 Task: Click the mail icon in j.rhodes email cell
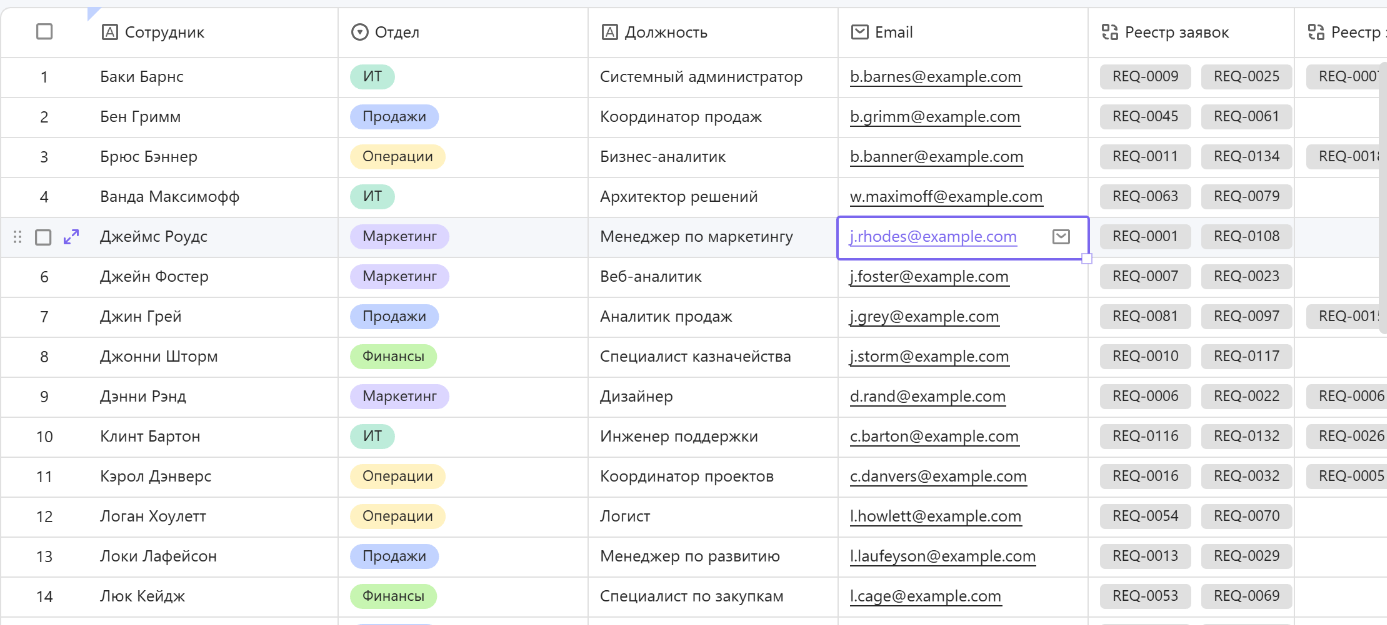click(x=1061, y=237)
